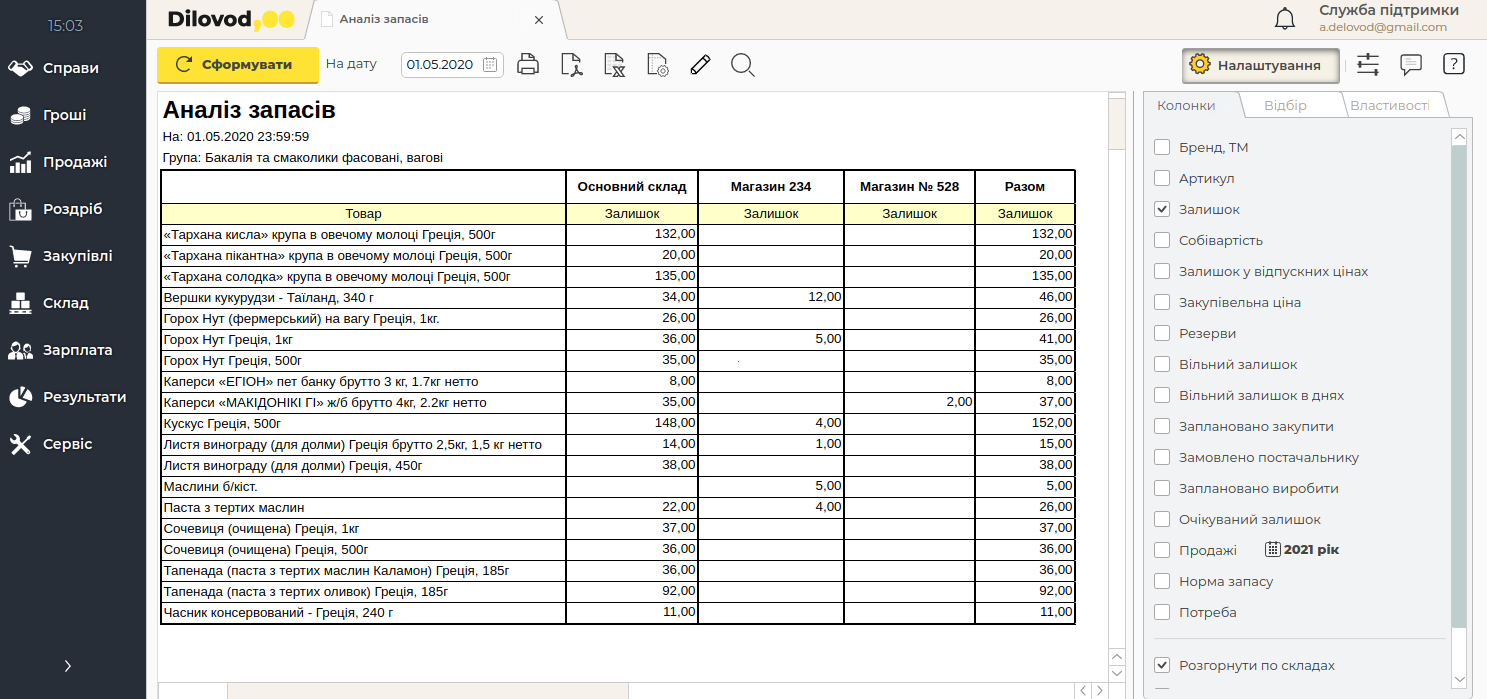
Task: Uncheck the Залишок column checkbox
Action: point(1162,209)
